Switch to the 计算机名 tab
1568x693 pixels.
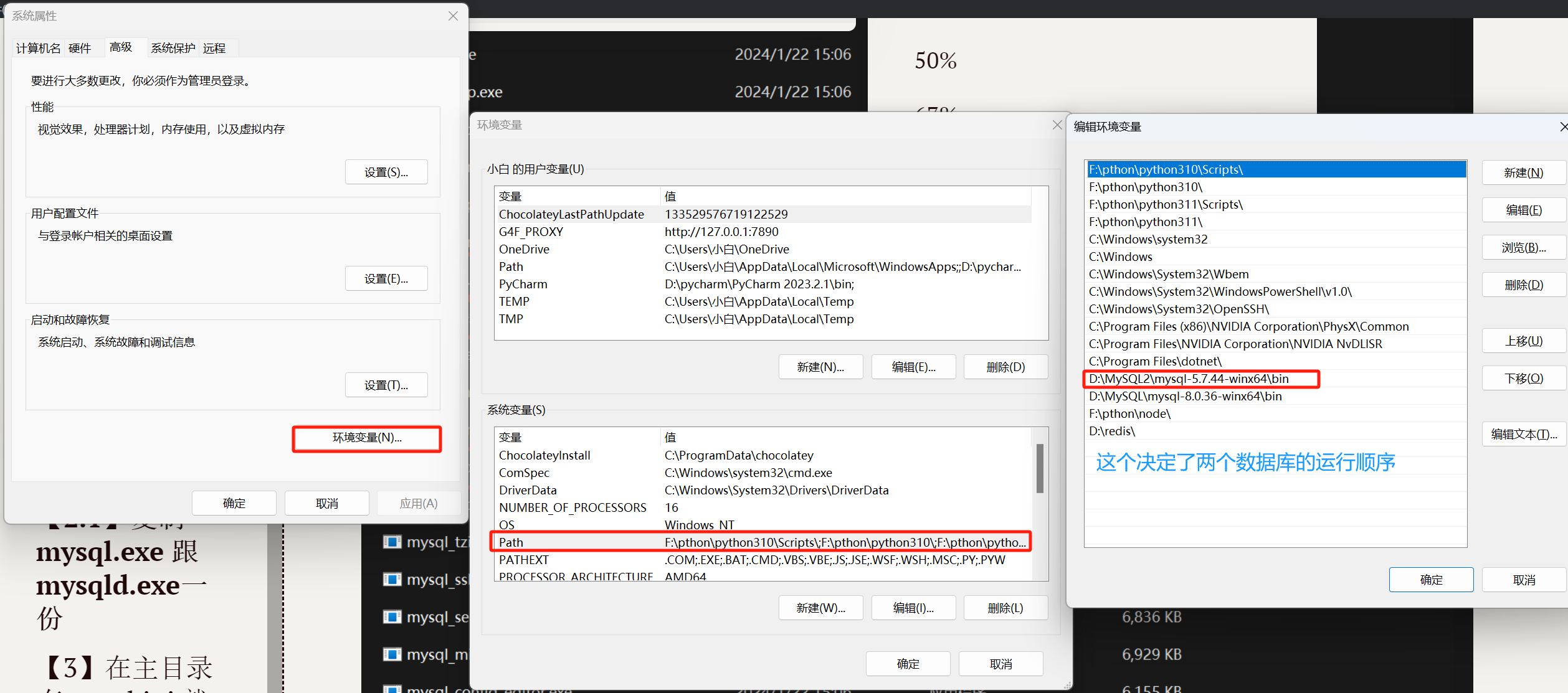click(38, 49)
